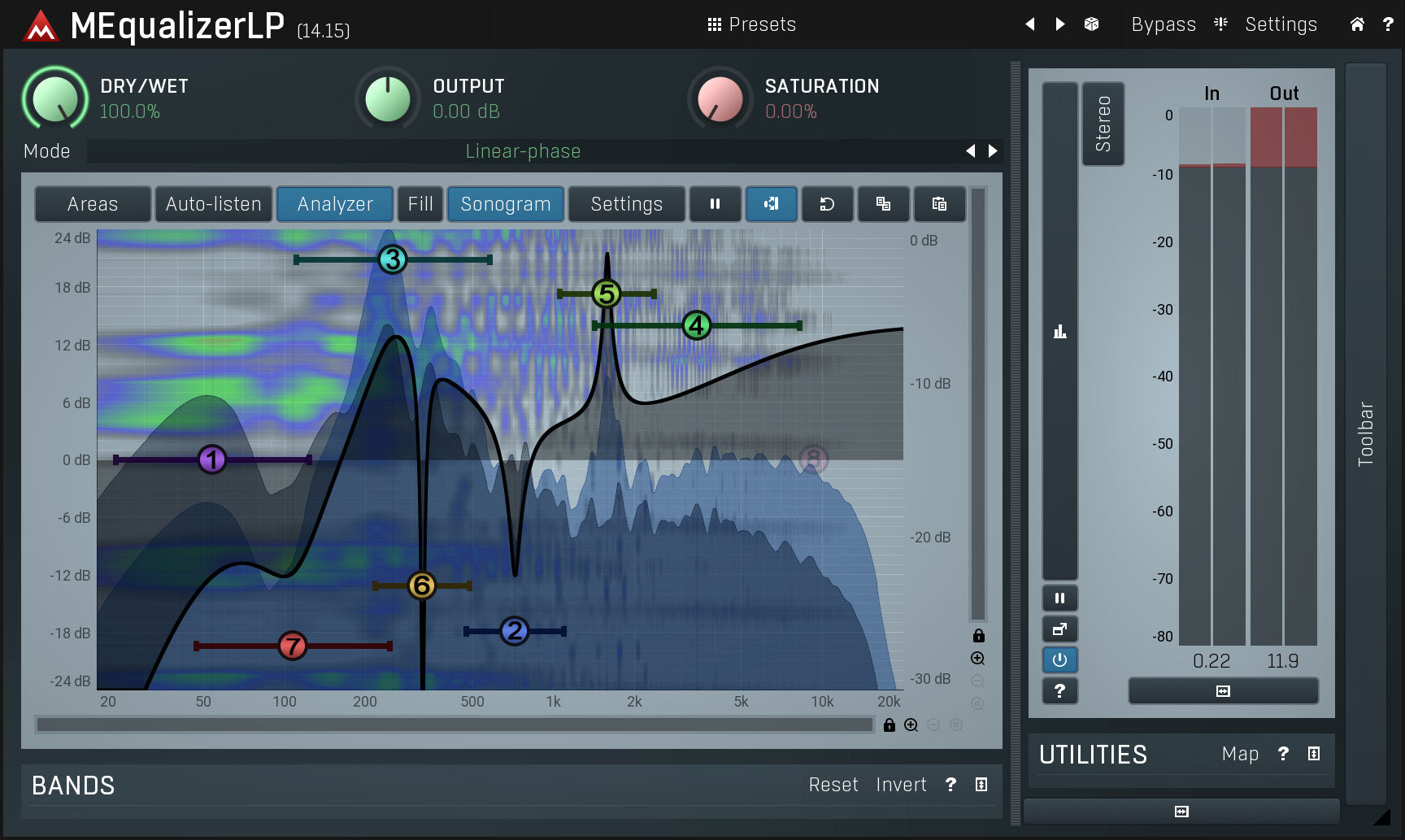Open the Presets menu

(x=751, y=24)
